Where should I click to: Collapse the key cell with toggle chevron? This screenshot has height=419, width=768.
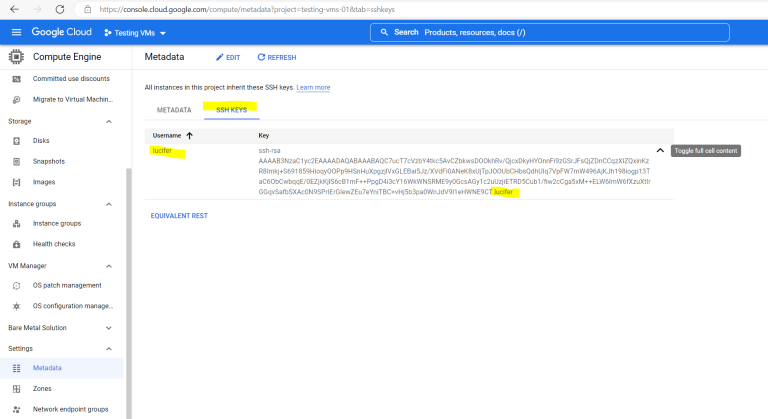(x=660, y=150)
